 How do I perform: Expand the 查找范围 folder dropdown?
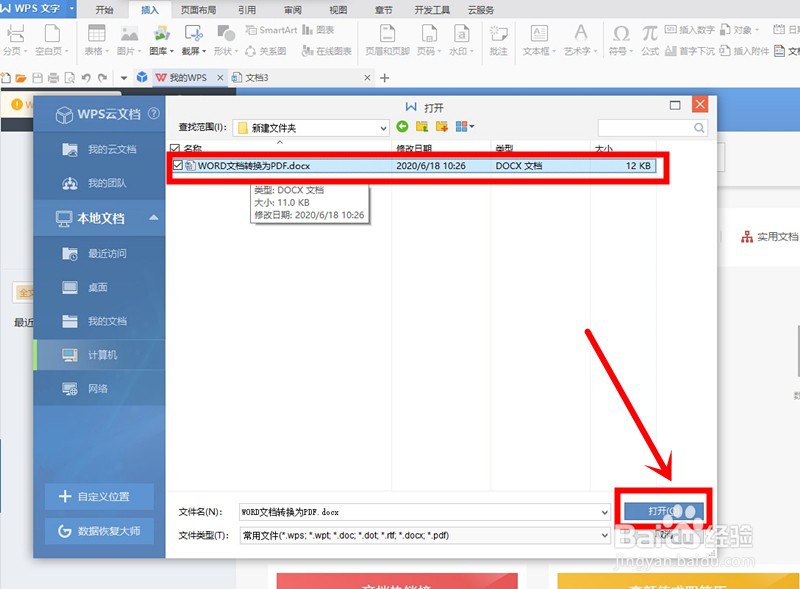click(x=383, y=128)
